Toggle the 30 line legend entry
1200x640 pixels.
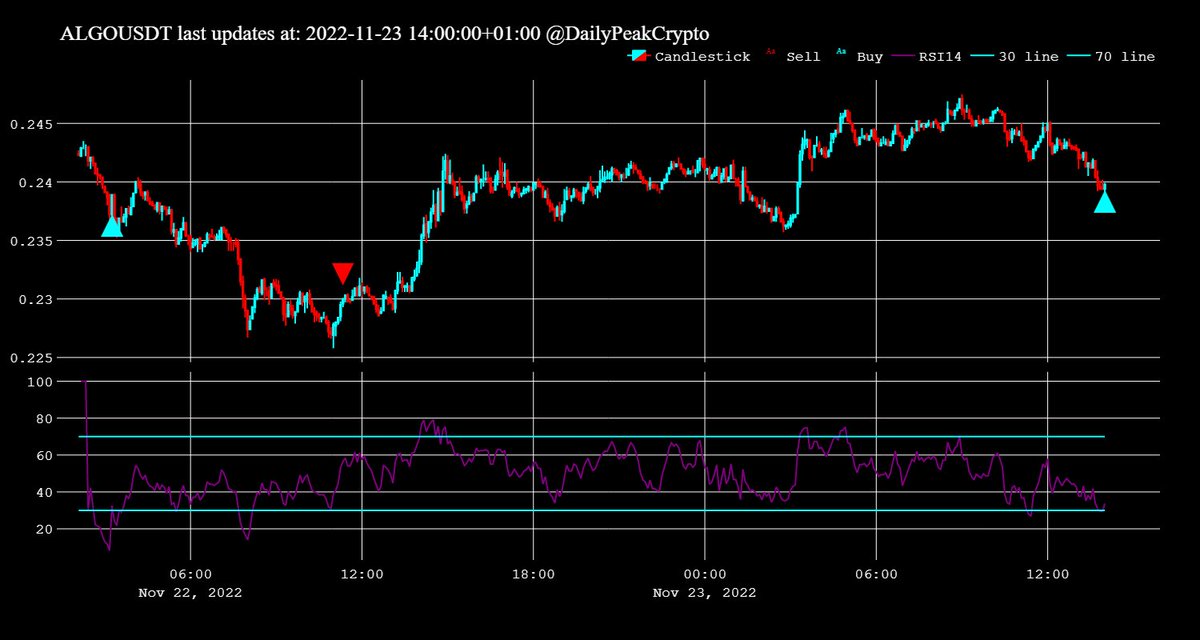[x=1013, y=57]
